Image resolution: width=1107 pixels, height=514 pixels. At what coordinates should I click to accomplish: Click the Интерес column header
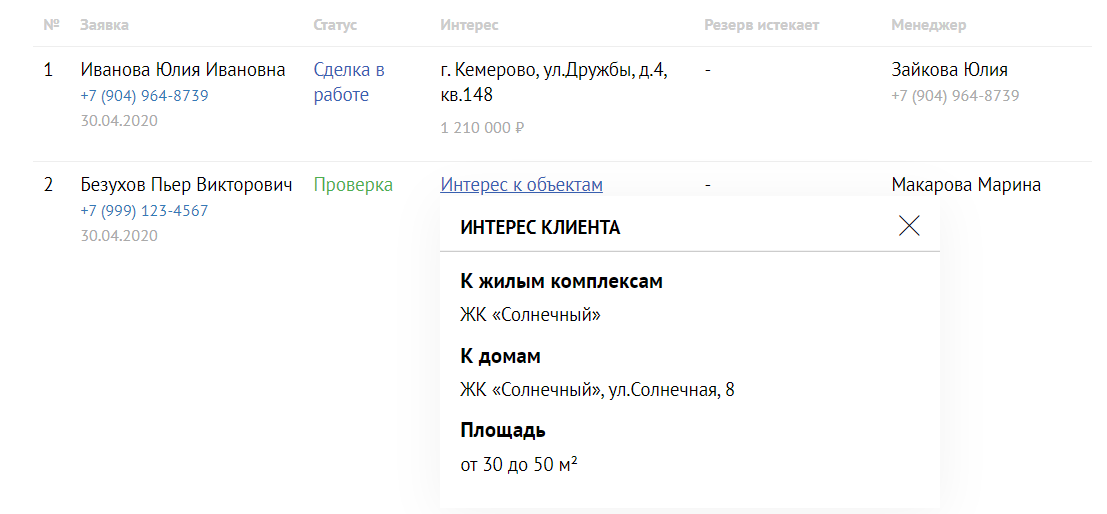point(469,25)
